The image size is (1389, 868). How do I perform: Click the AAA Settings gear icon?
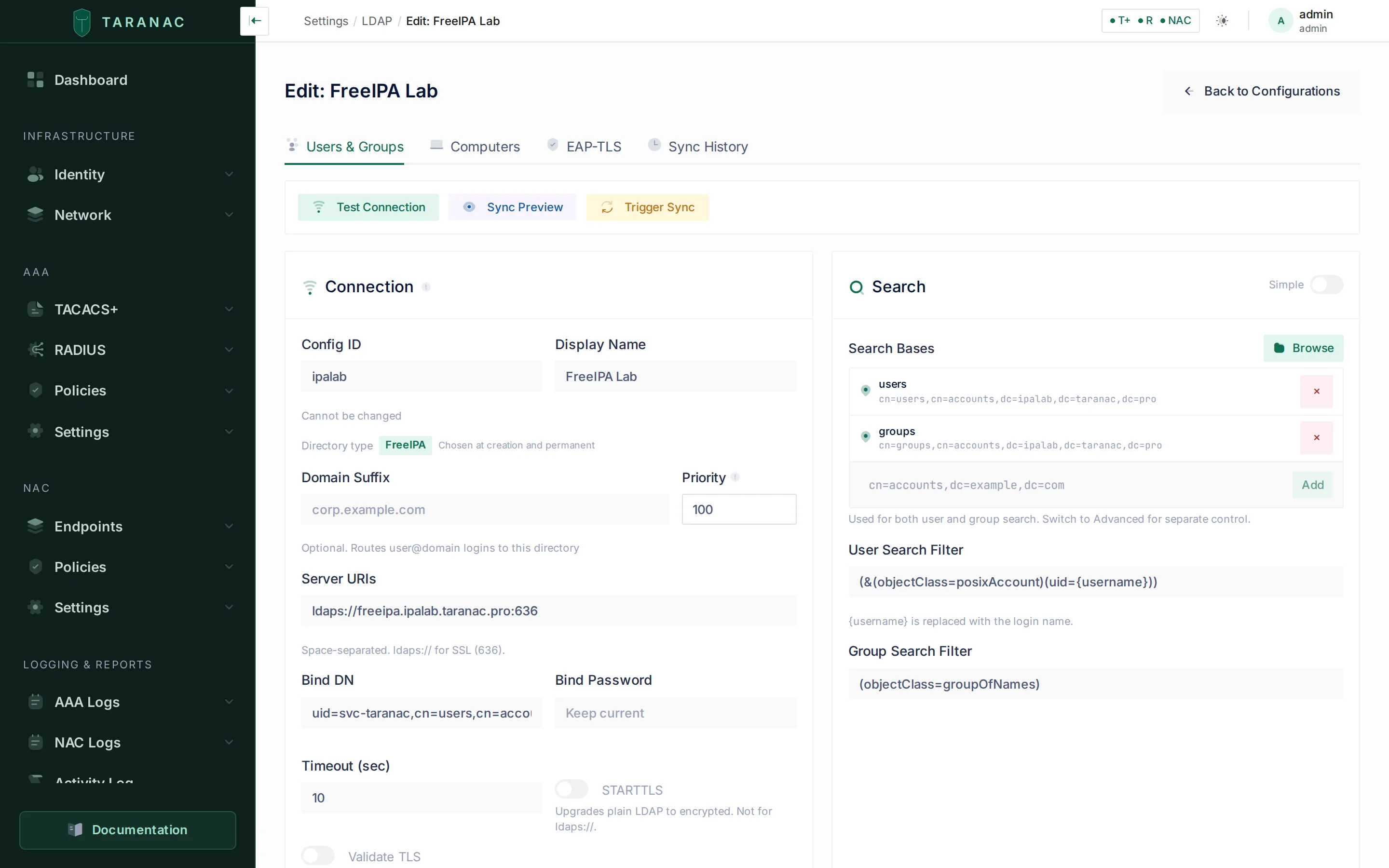pos(36,431)
